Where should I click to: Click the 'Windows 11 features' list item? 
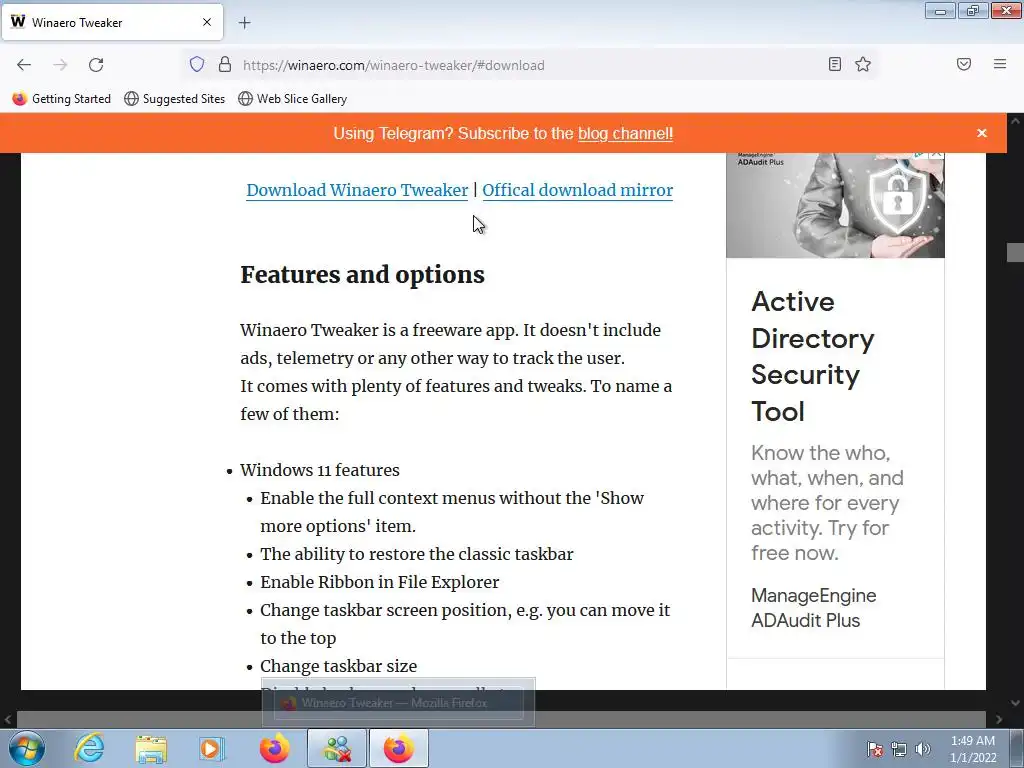coord(319,470)
